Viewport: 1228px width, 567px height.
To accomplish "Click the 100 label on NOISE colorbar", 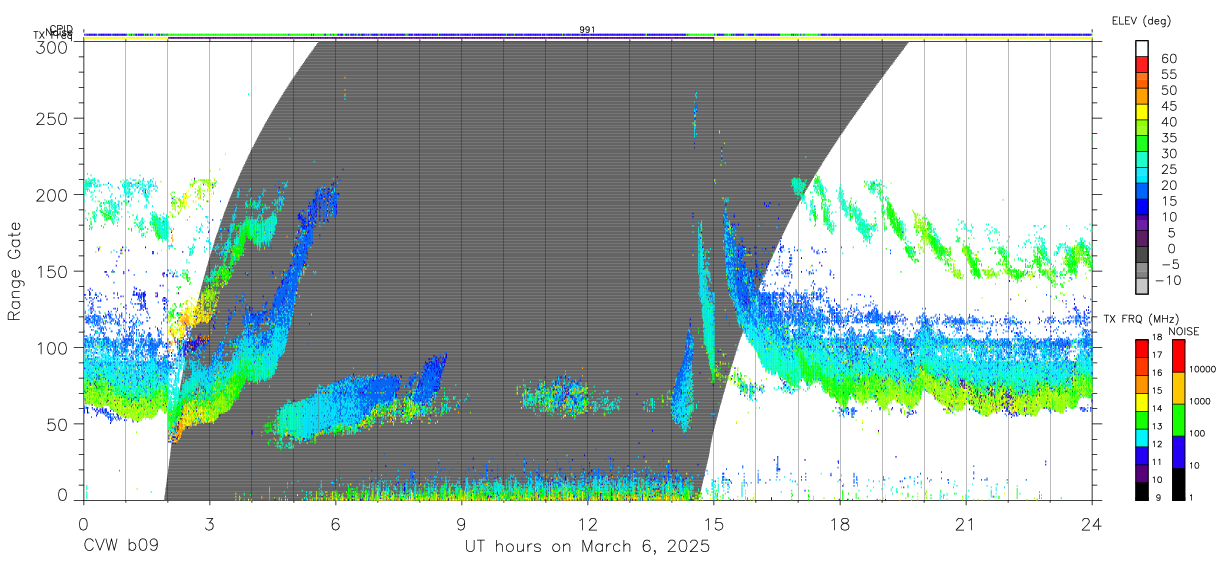I will pos(1197,434).
